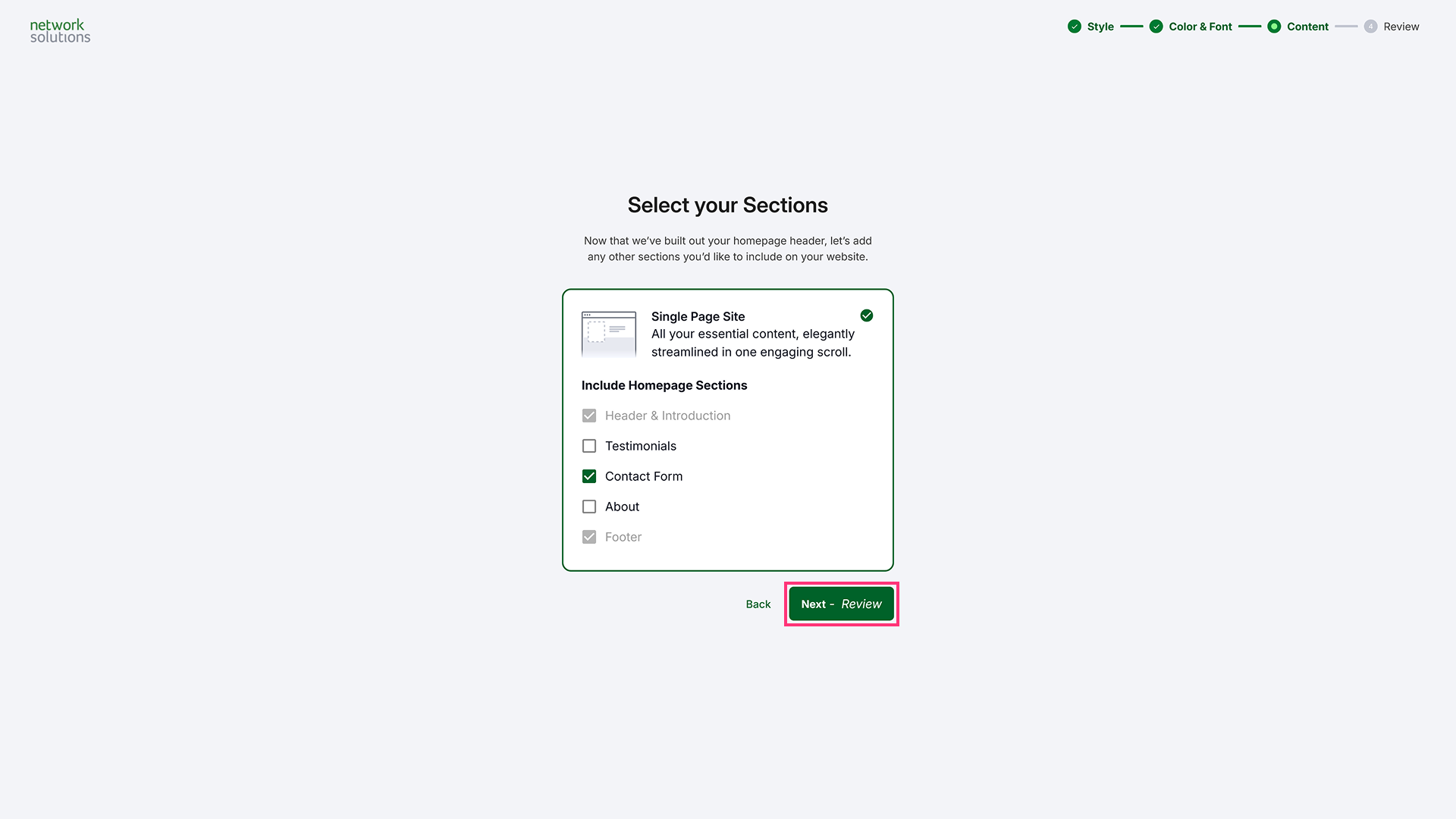Open the Review step label

point(1401,27)
